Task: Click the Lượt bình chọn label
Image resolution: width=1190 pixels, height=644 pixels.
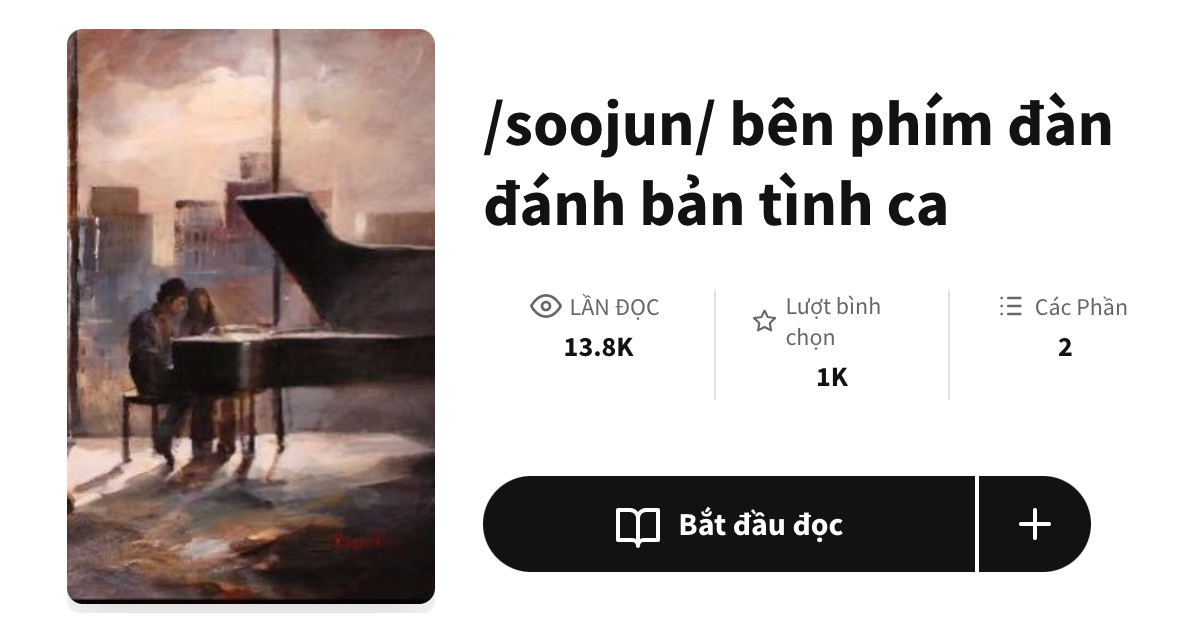Action: 833,322
